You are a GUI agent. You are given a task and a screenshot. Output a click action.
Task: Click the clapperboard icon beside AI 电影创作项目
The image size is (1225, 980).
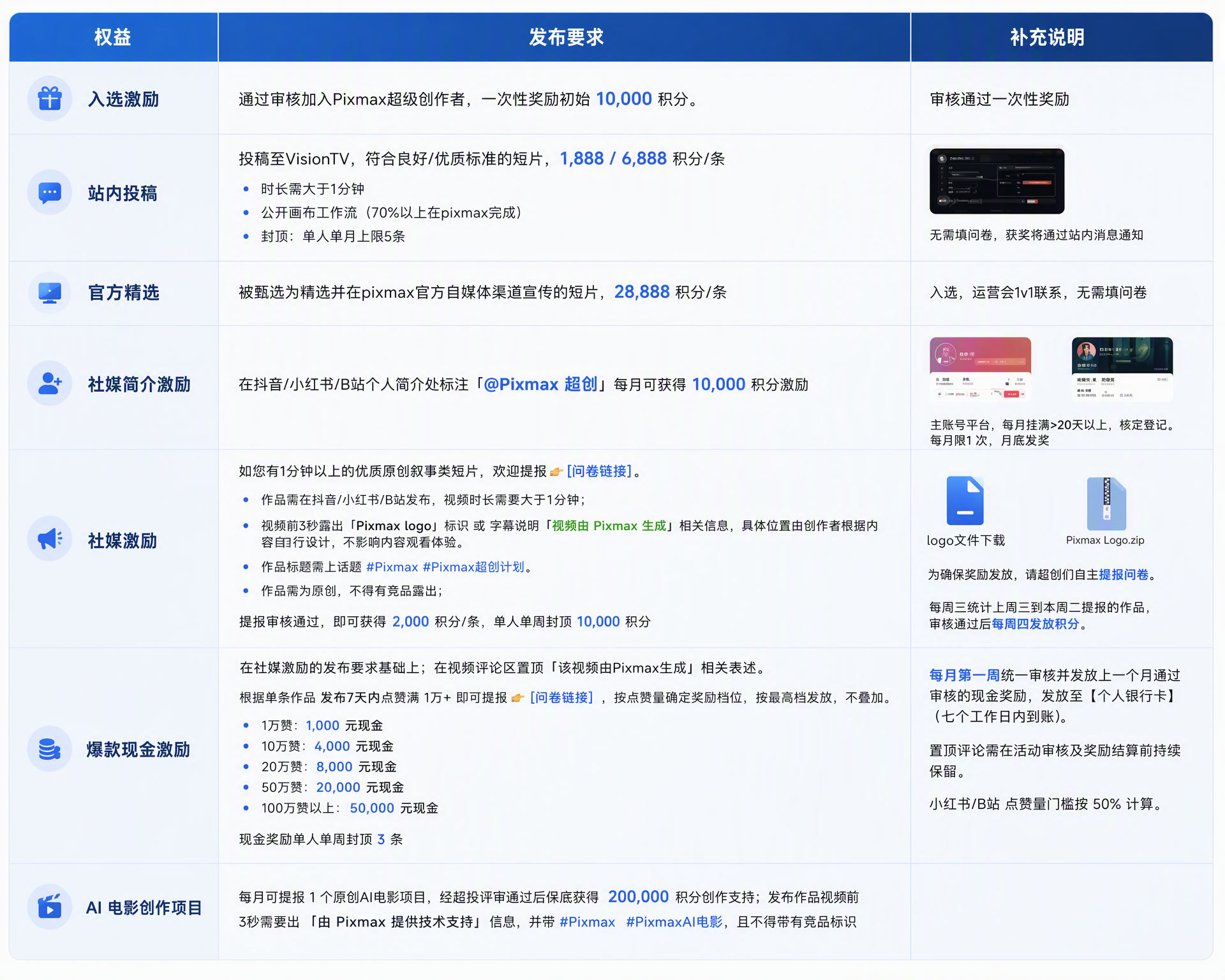pyautogui.click(x=50, y=907)
